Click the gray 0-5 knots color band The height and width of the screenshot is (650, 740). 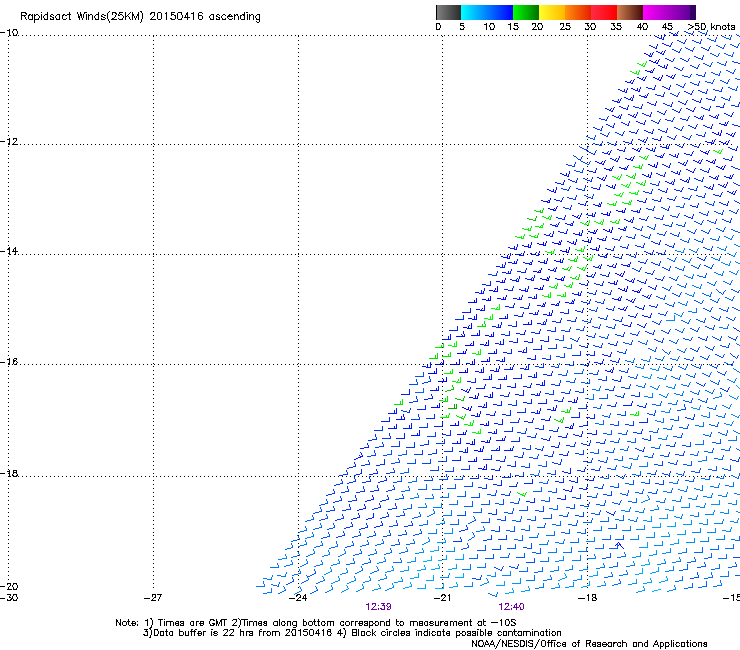[x=448, y=12]
